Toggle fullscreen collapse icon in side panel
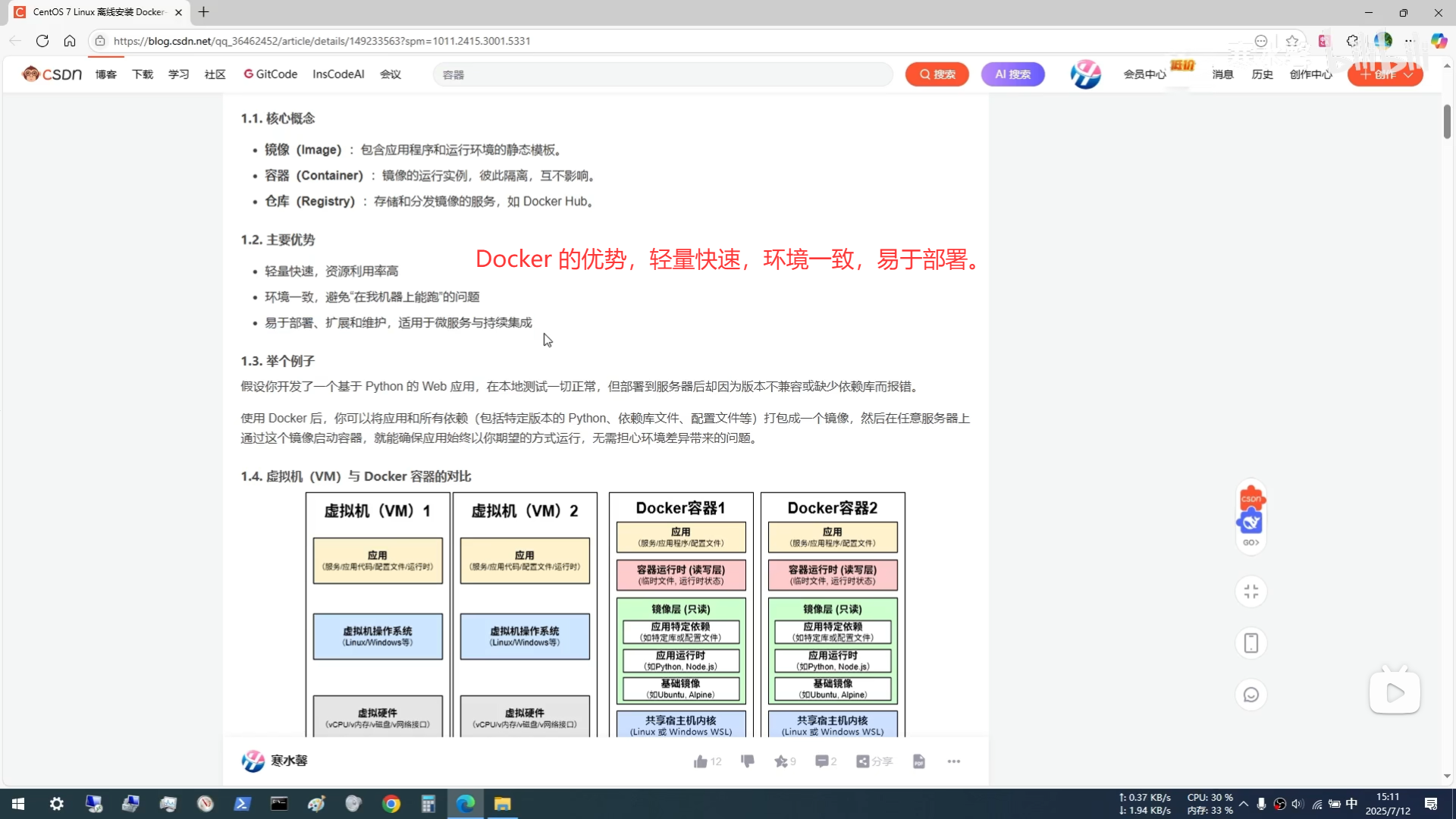This screenshot has width=1456, height=819. [x=1251, y=591]
